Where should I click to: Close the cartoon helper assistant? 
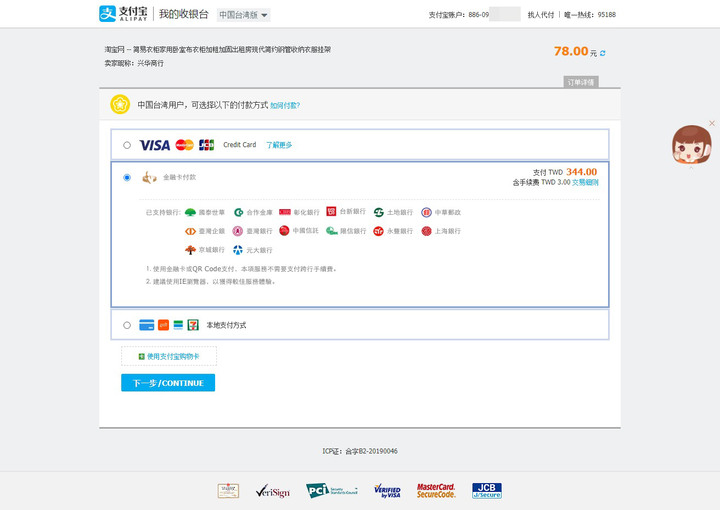click(711, 123)
